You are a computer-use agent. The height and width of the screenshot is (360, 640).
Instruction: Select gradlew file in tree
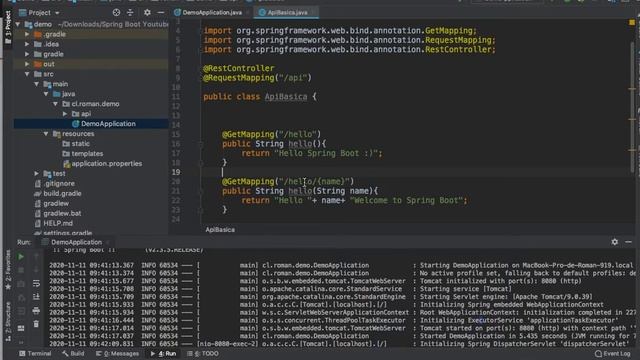(x=52, y=203)
